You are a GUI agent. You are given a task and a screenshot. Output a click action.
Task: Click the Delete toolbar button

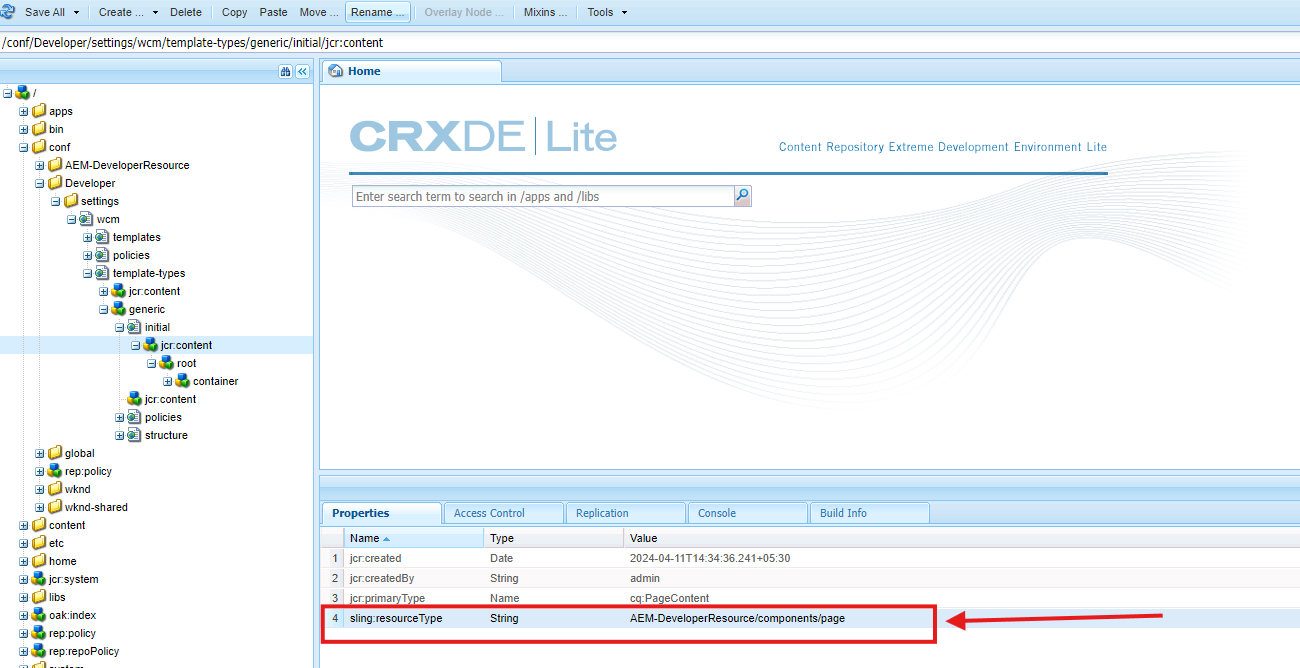185,12
